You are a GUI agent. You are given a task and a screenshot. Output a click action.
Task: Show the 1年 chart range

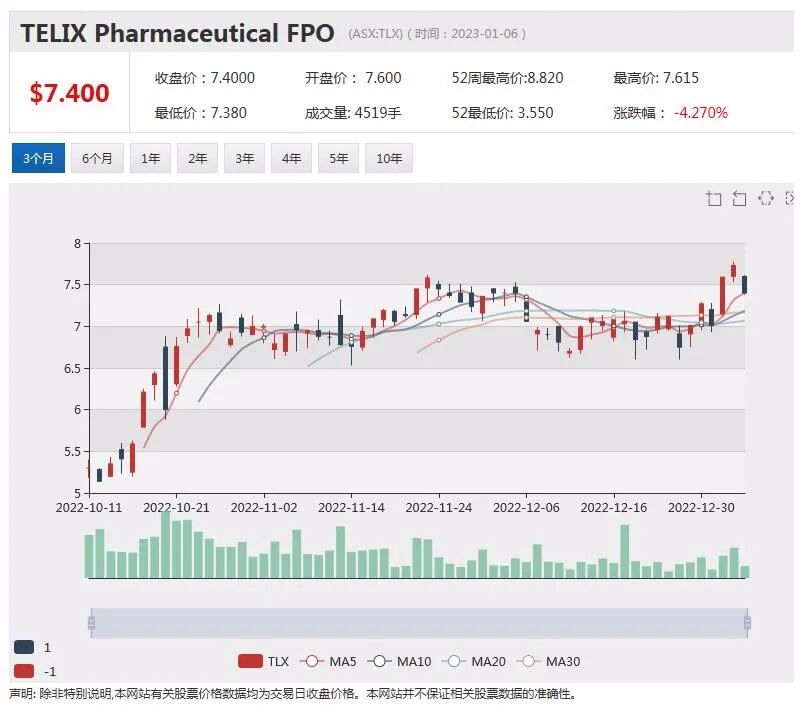150,158
